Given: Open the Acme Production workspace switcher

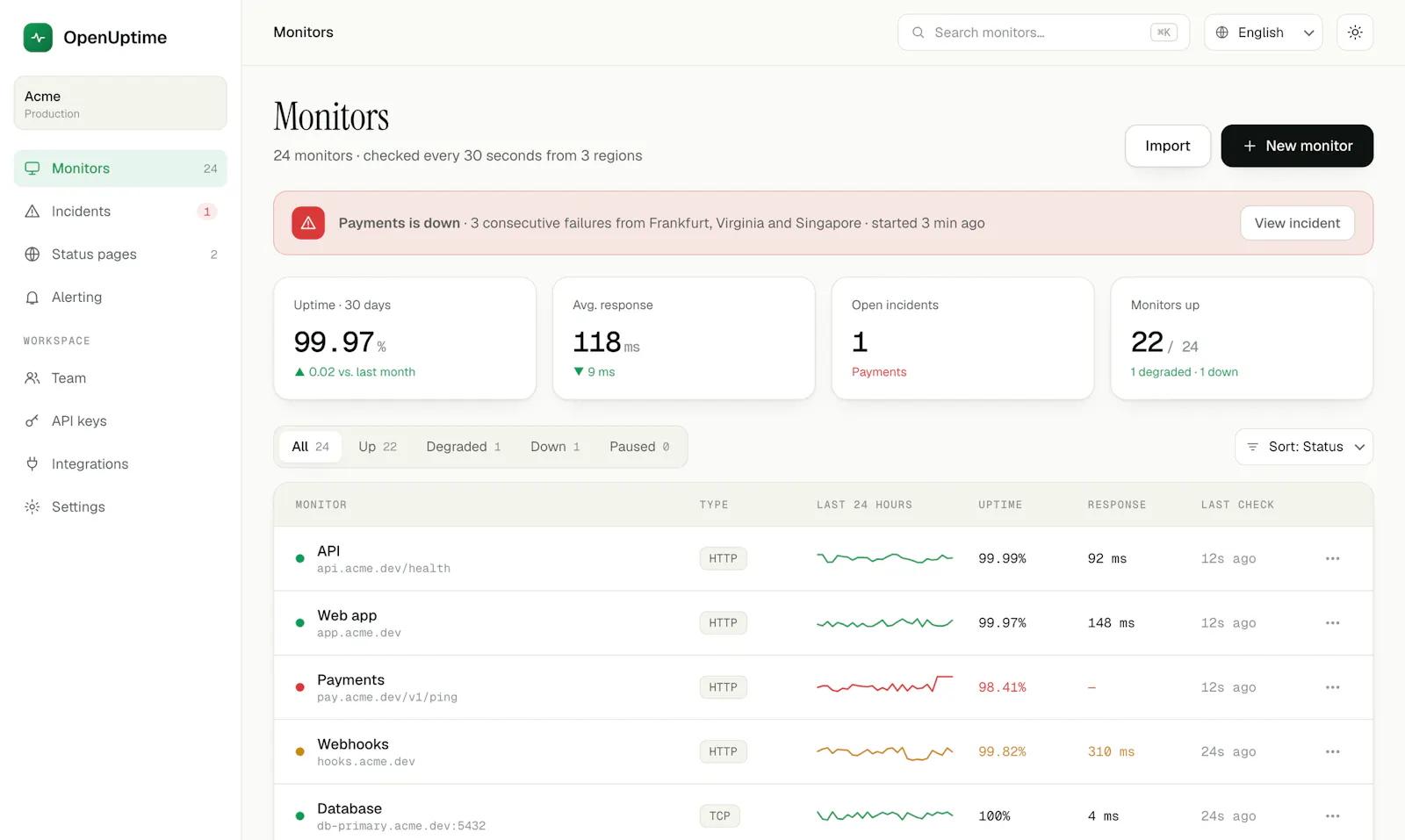Looking at the screenshot, I should coord(120,104).
